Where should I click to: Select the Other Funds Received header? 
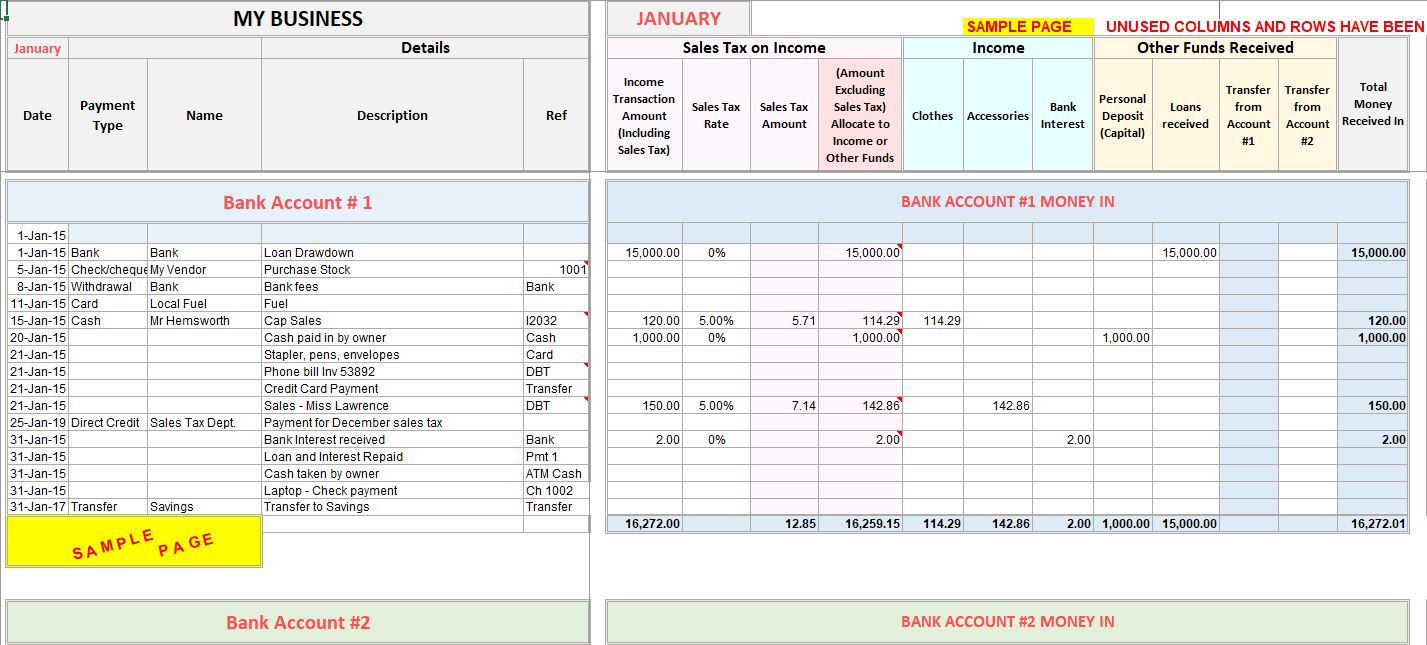(1215, 48)
